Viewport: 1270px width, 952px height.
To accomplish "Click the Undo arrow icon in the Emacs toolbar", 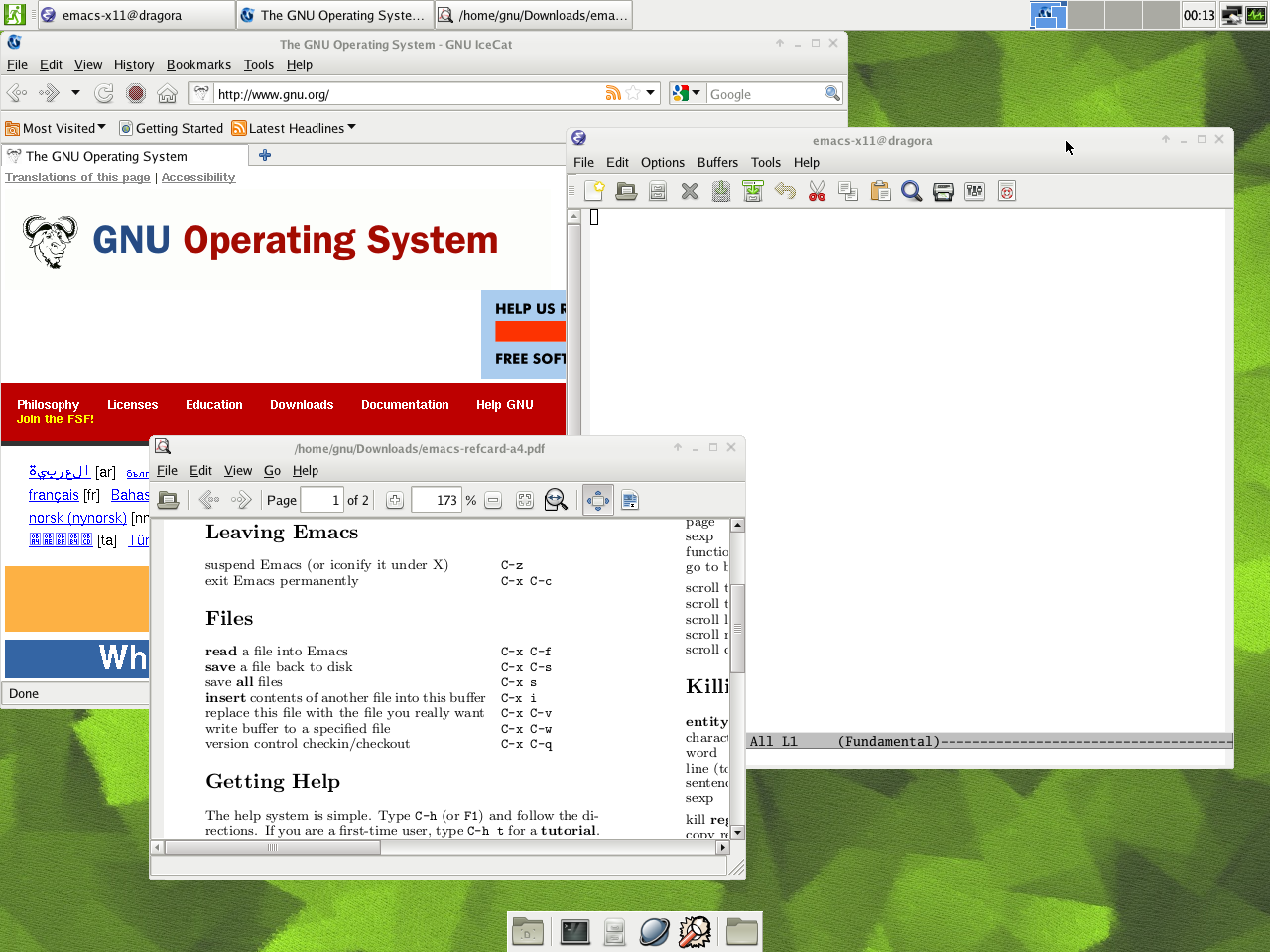I will (785, 191).
